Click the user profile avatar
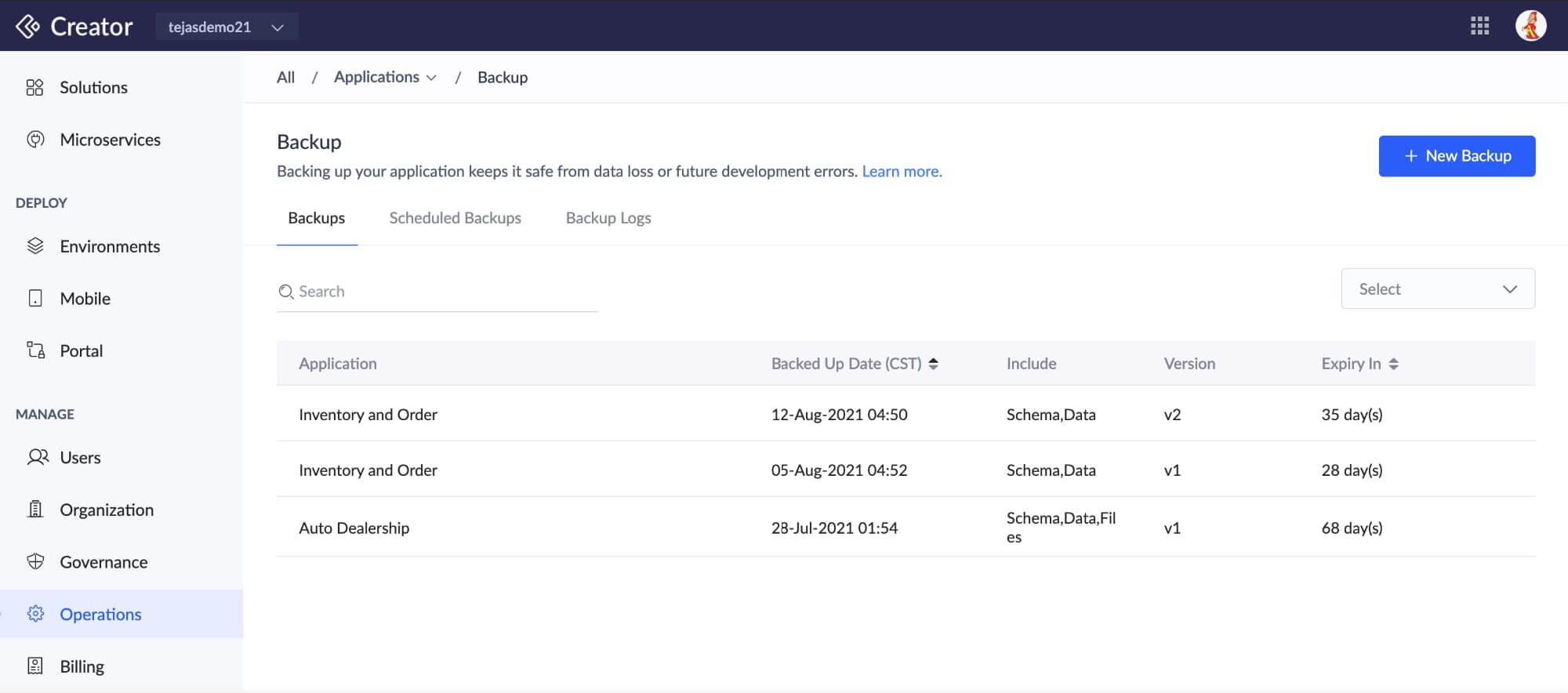This screenshot has width=1568, height=693. [x=1530, y=26]
